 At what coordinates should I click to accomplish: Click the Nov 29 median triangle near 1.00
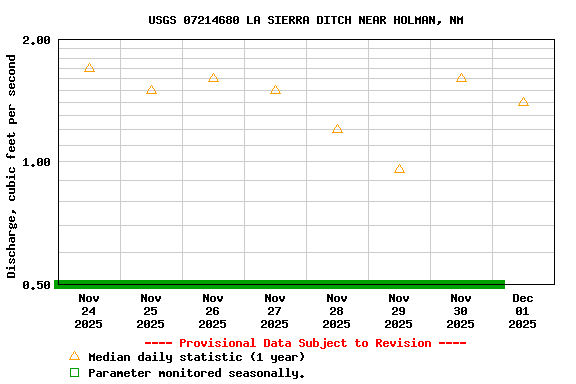pyautogui.click(x=400, y=169)
